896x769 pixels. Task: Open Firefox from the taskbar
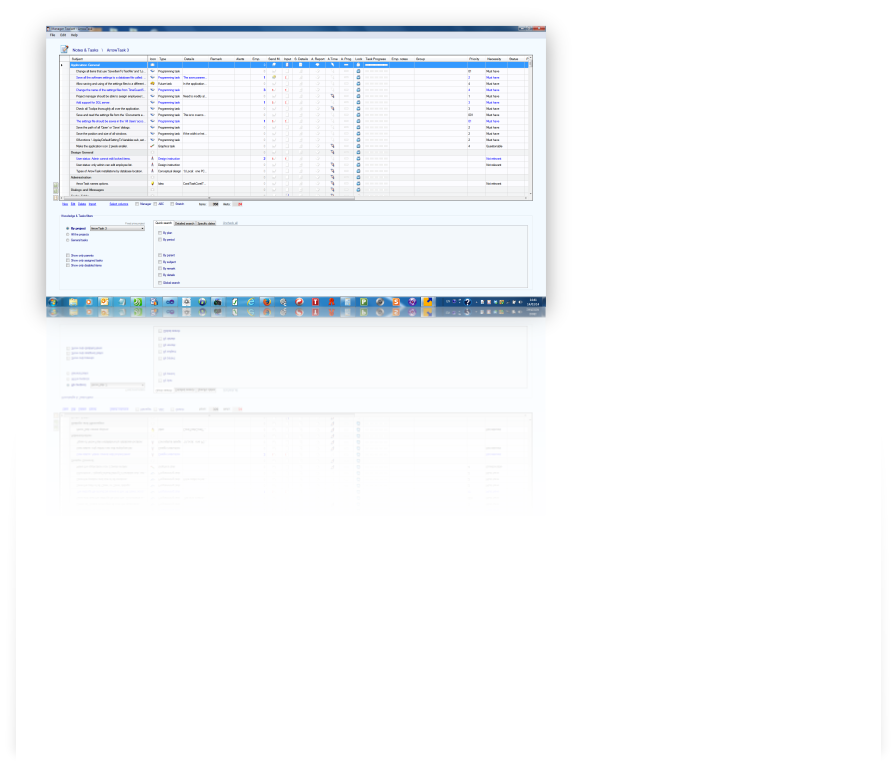pyautogui.click(x=267, y=301)
